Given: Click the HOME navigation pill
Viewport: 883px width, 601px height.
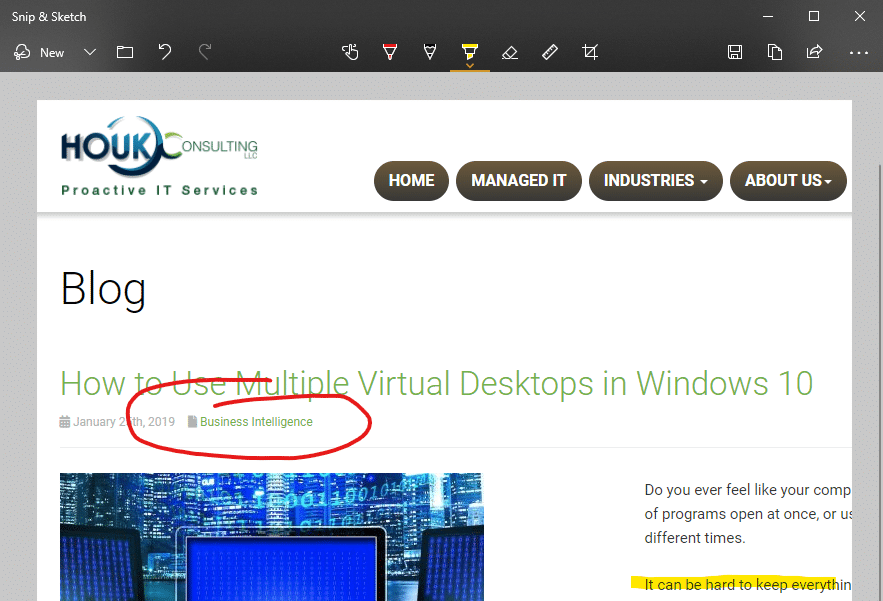Looking at the screenshot, I should (x=411, y=180).
